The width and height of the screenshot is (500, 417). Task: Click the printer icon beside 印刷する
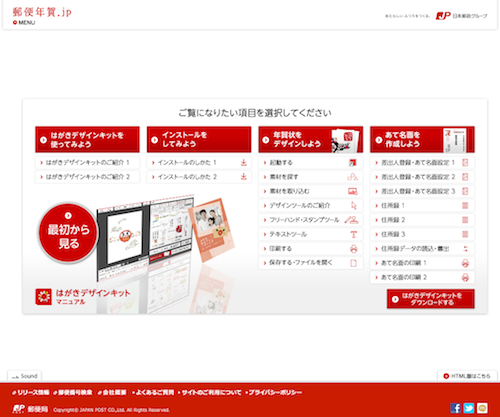coord(354,249)
